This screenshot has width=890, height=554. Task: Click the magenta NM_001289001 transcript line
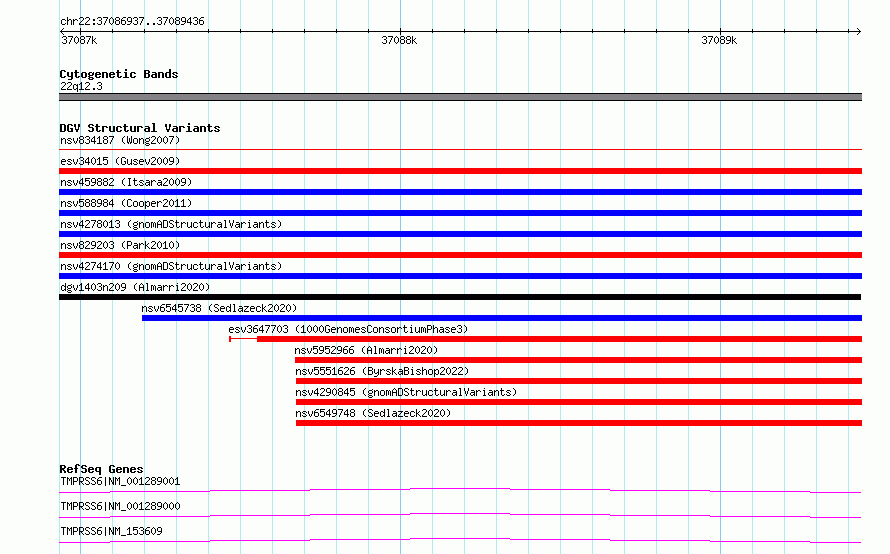tap(460, 490)
